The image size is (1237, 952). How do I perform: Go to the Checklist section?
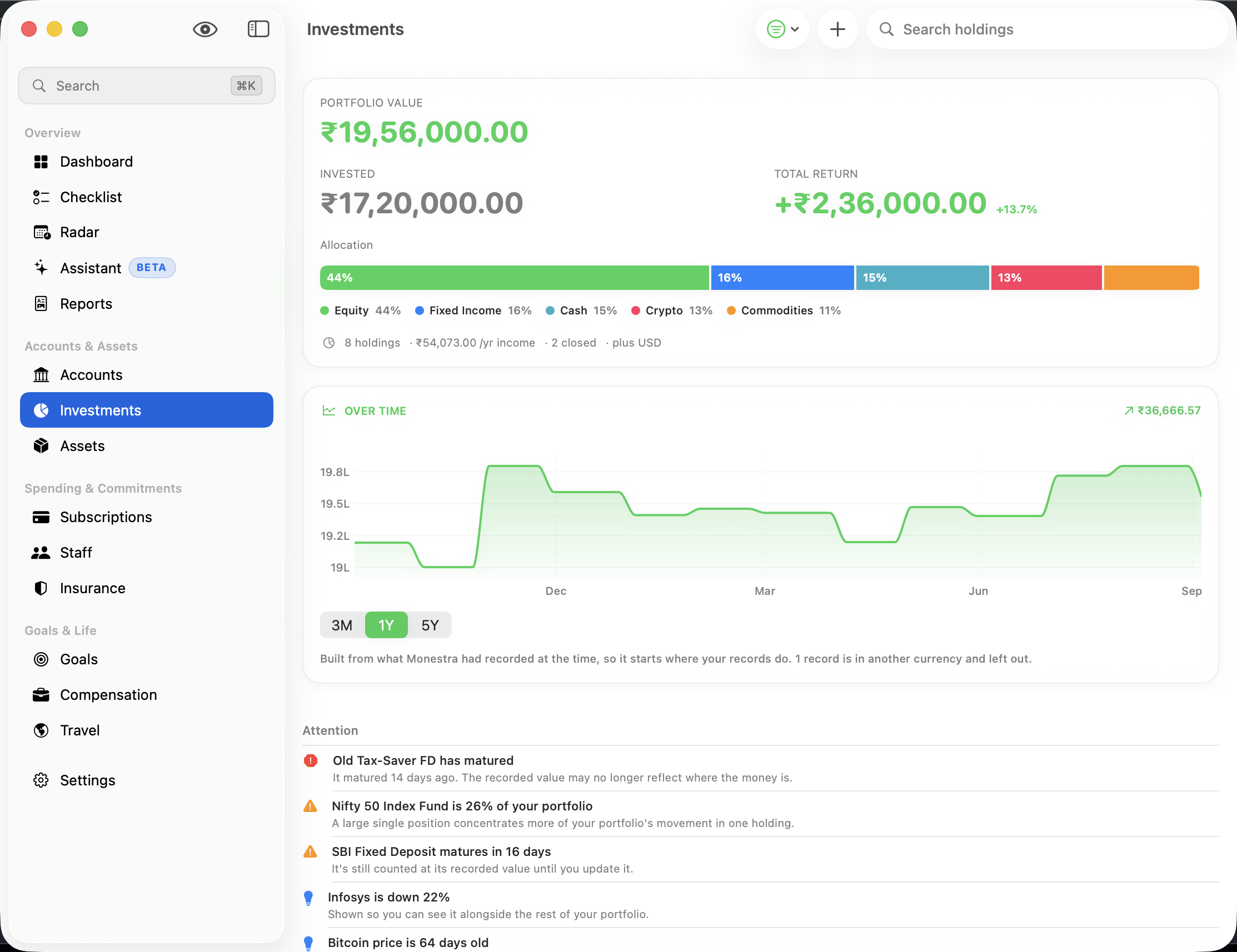click(147, 197)
